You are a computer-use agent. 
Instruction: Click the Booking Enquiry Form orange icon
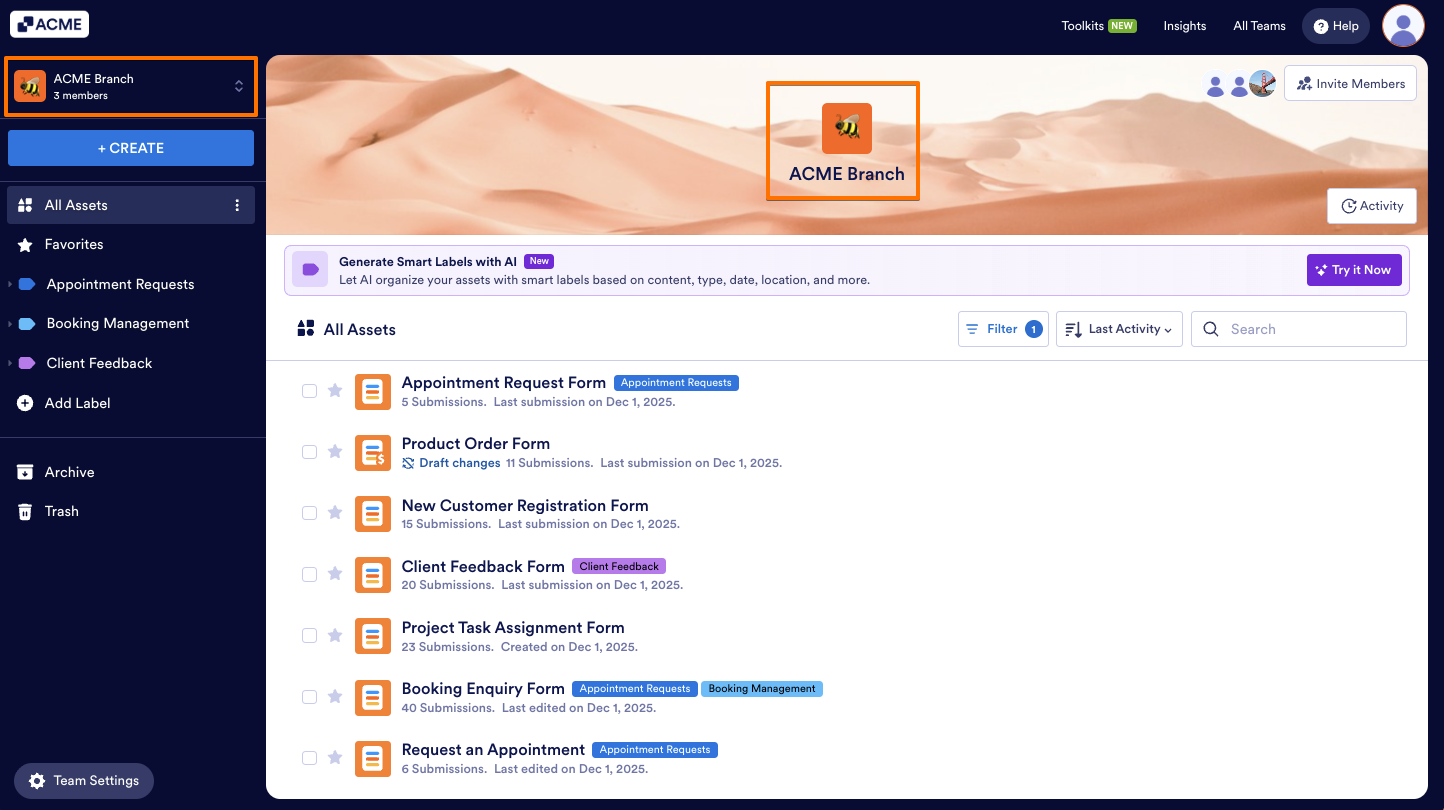[x=373, y=696]
